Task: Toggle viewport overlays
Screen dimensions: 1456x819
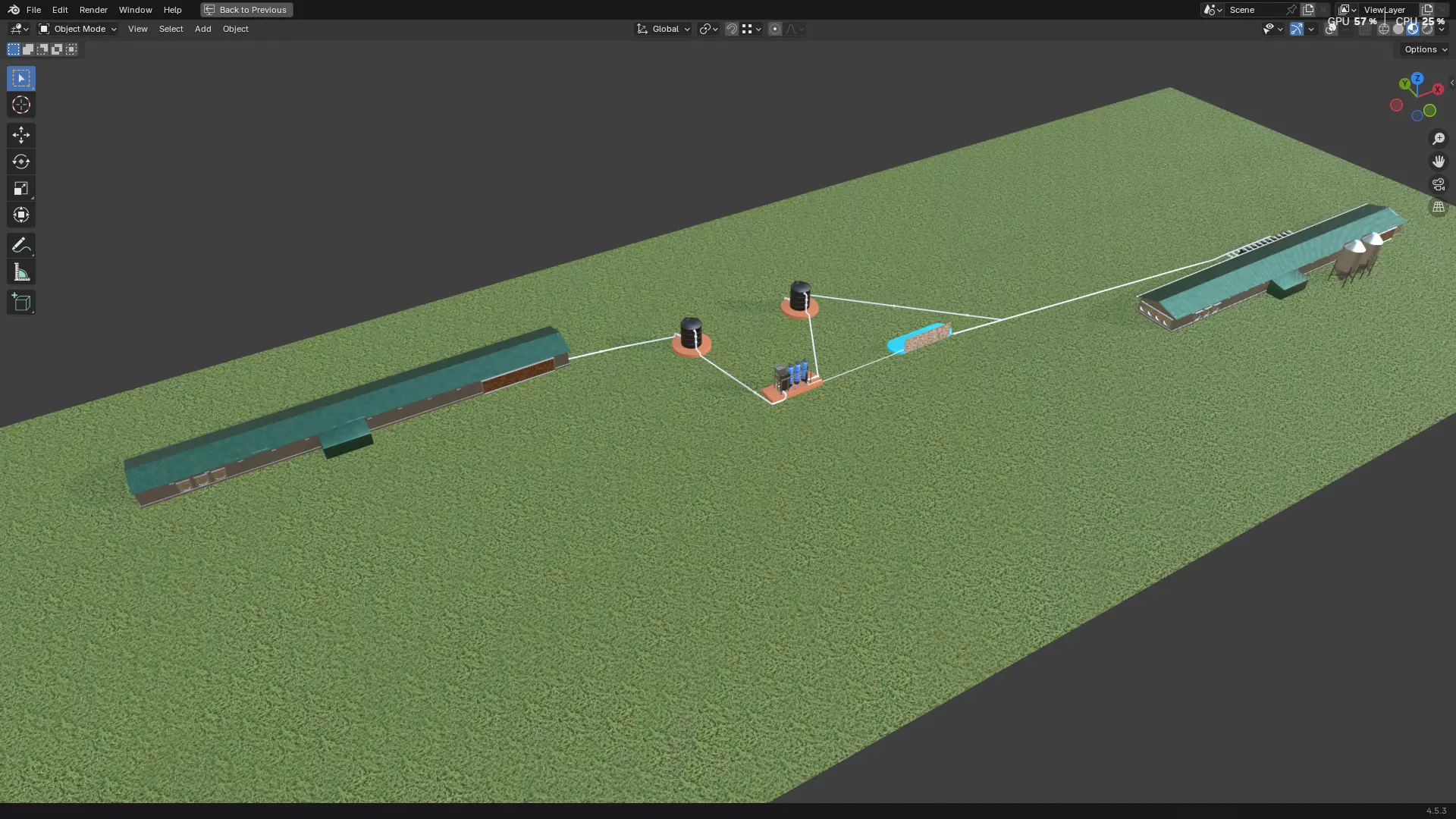Action: click(x=1330, y=29)
